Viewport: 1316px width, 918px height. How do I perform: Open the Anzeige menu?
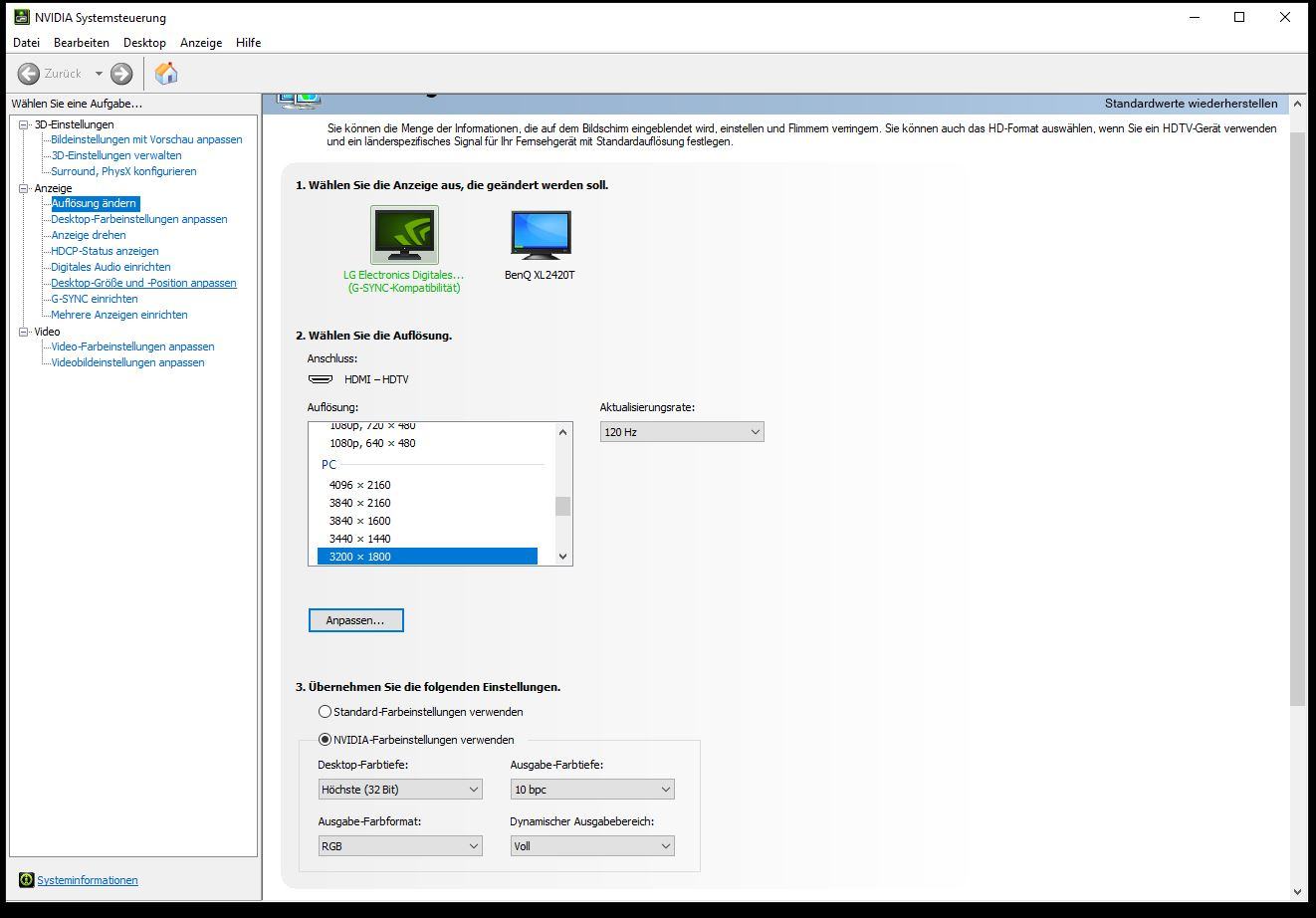tap(201, 43)
